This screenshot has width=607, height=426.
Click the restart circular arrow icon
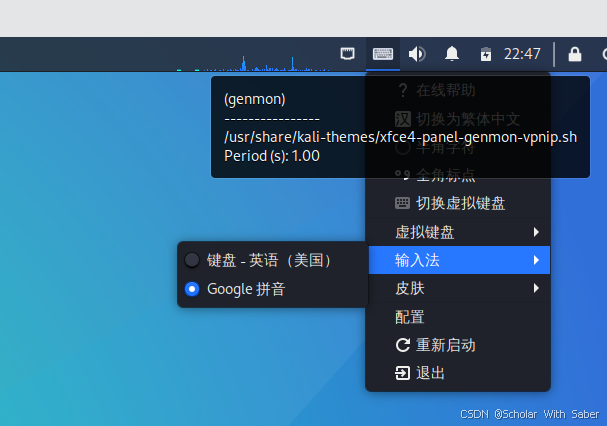coord(403,345)
